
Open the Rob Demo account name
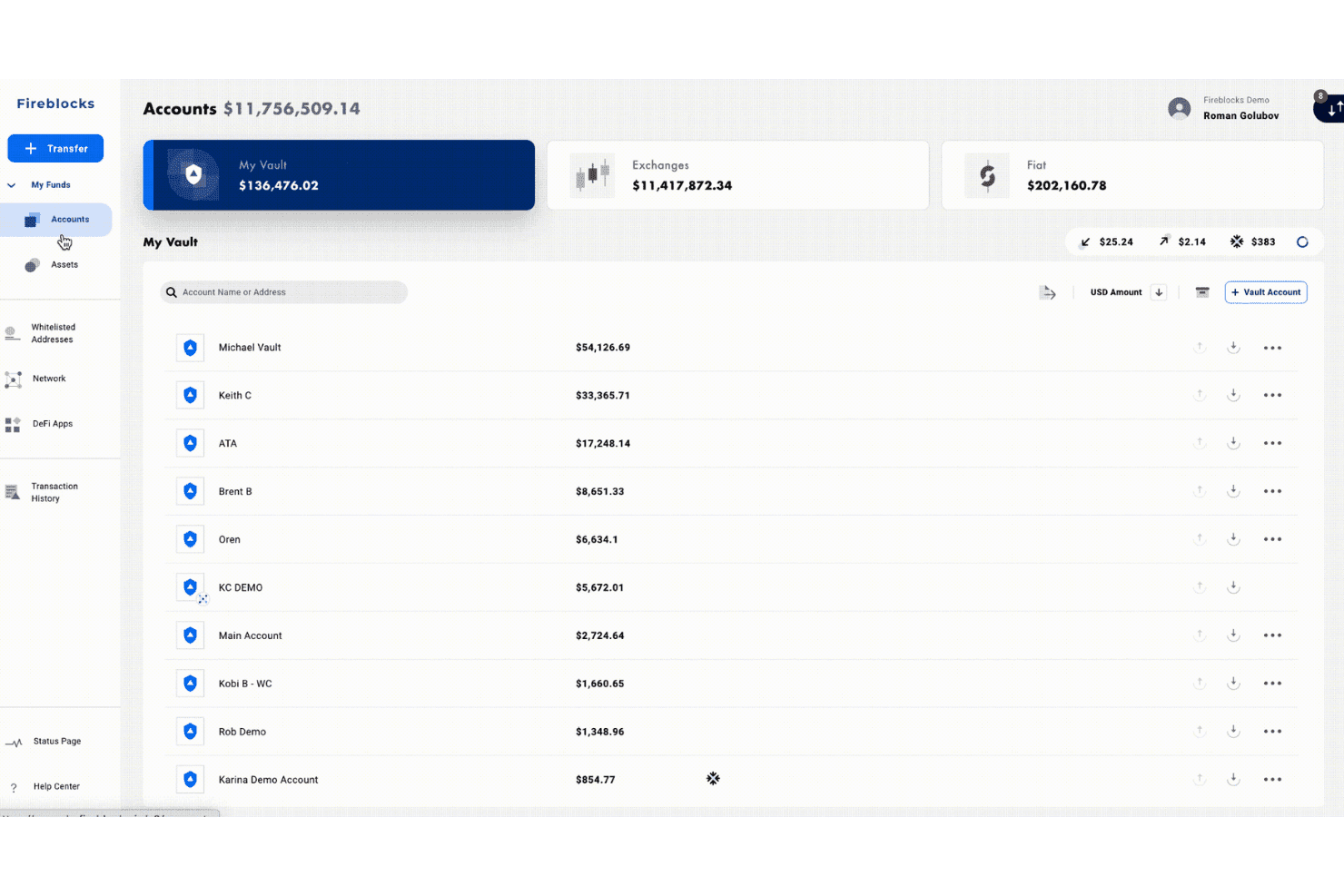point(242,733)
